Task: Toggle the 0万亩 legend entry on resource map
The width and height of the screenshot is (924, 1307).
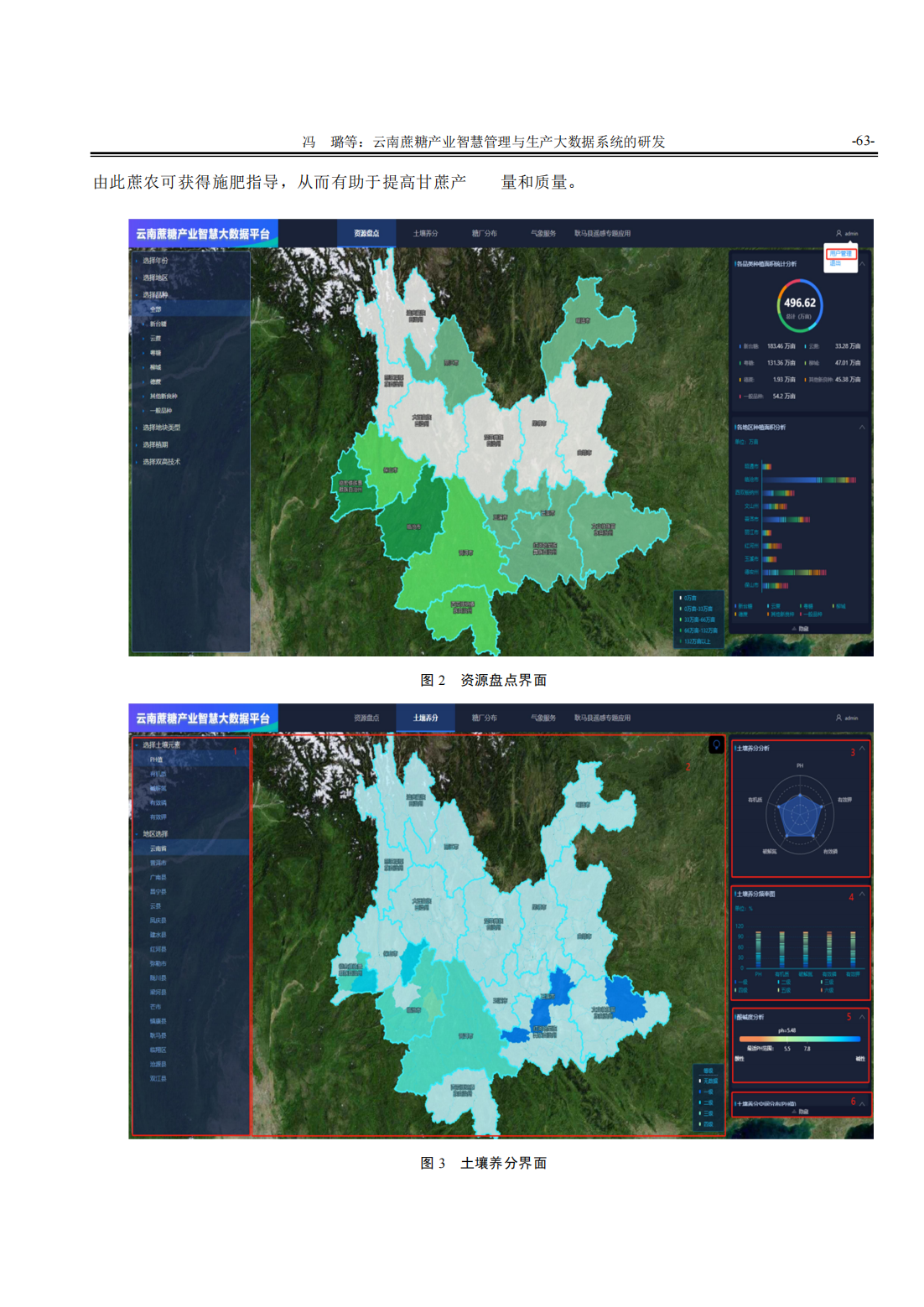Action: (x=689, y=598)
